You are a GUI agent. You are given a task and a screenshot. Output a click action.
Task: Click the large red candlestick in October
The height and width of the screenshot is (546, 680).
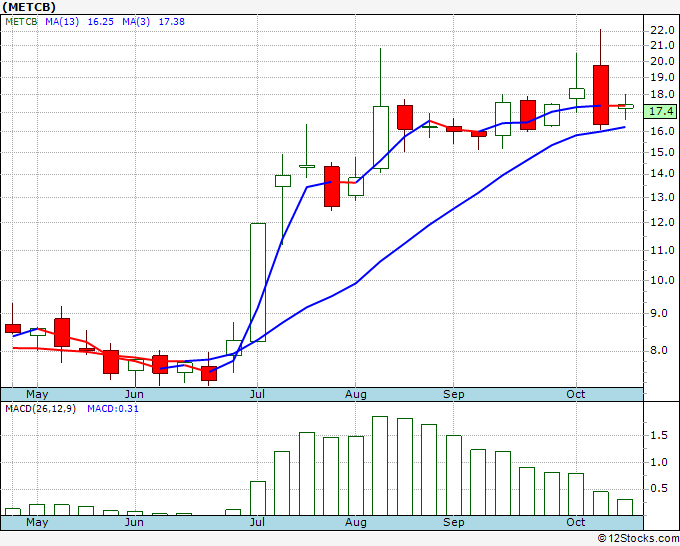coord(601,95)
